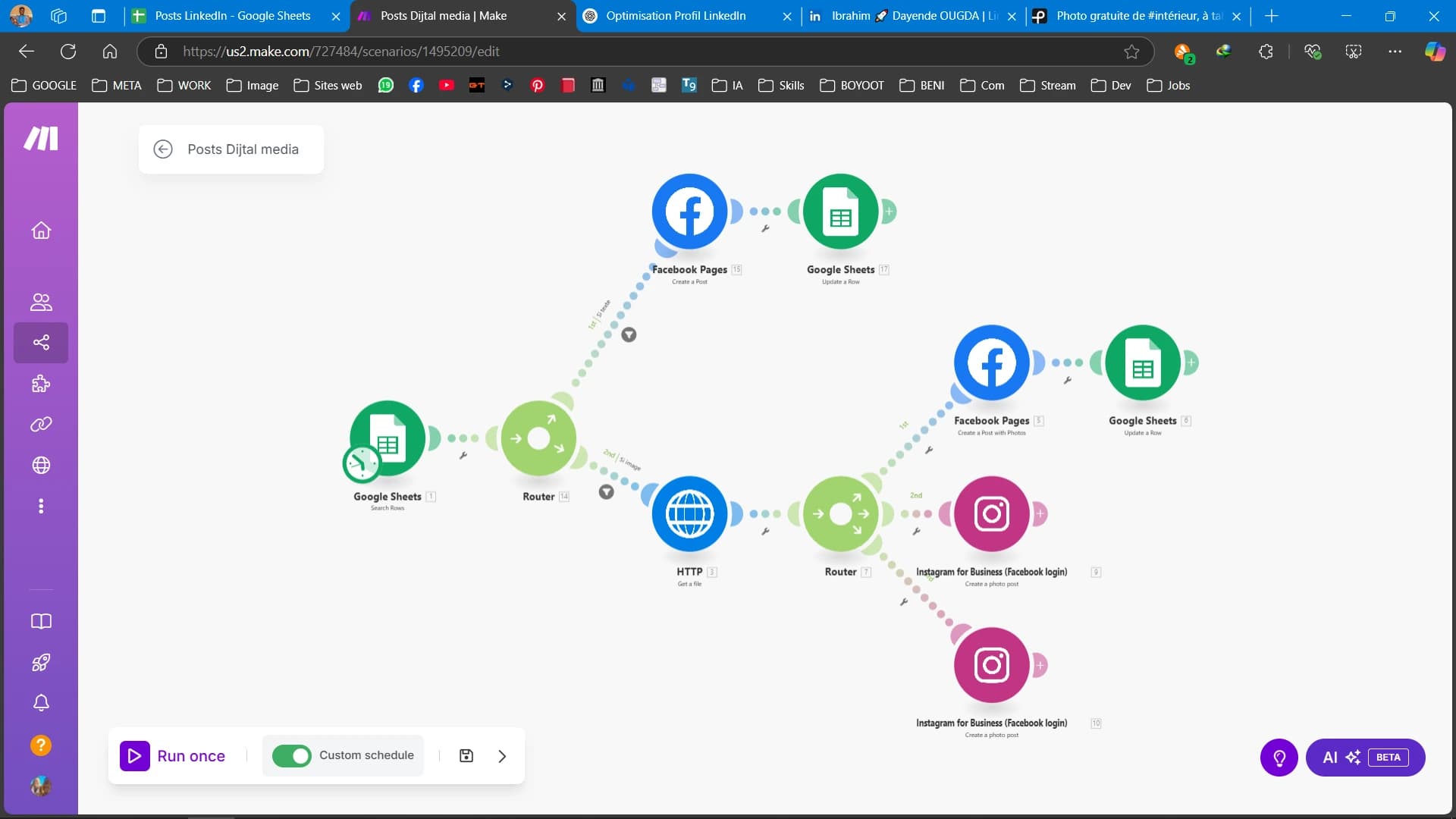This screenshot has height=819, width=1456.
Task: Open the Scenarios share icon in sidebar
Action: pyautogui.click(x=41, y=343)
